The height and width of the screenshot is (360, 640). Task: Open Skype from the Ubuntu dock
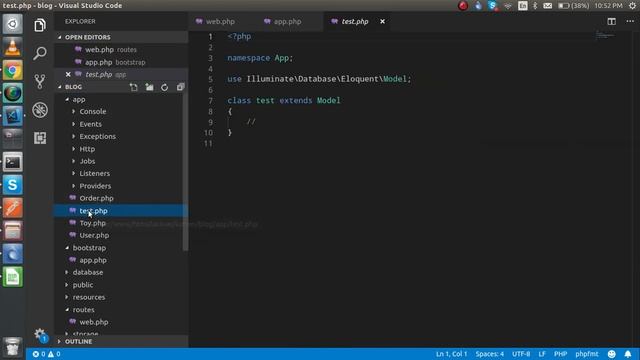click(x=13, y=185)
